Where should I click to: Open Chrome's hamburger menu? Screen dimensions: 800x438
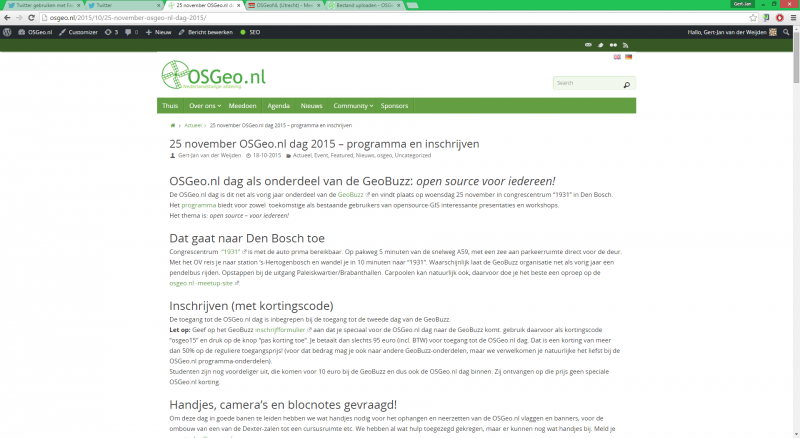(790, 17)
